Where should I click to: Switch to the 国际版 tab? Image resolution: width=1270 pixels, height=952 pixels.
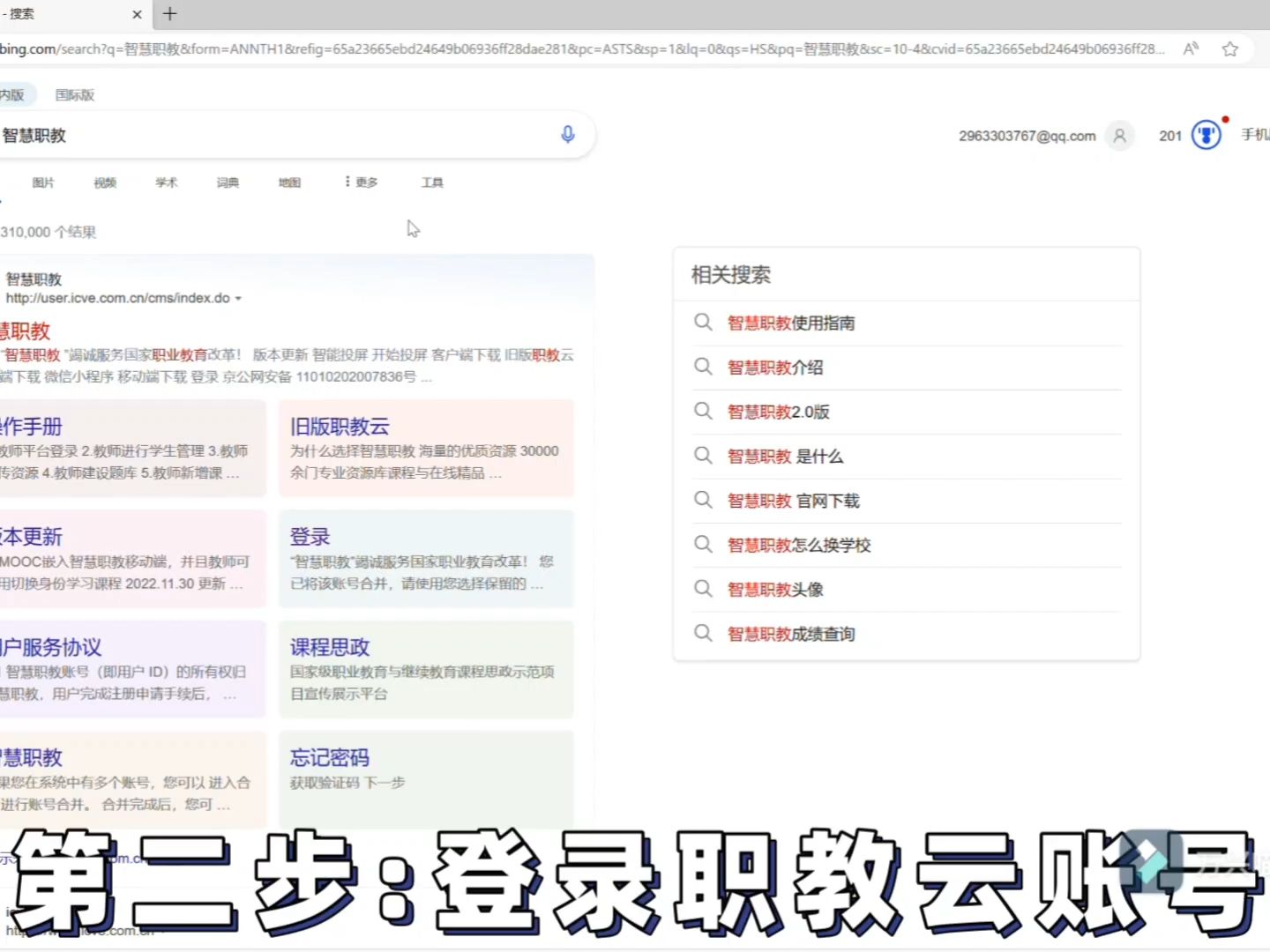coord(75,95)
